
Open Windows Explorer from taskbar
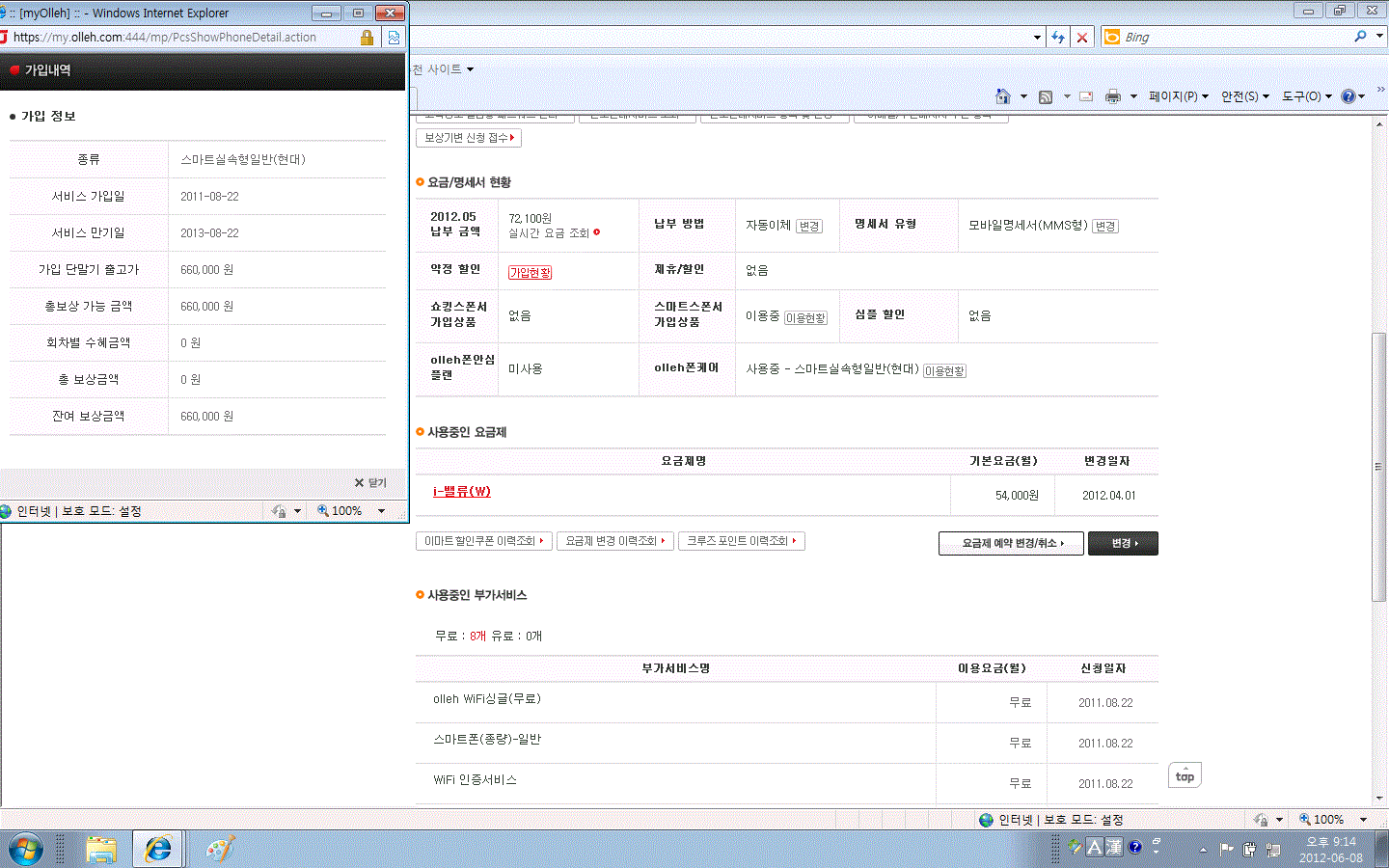[x=101, y=849]
